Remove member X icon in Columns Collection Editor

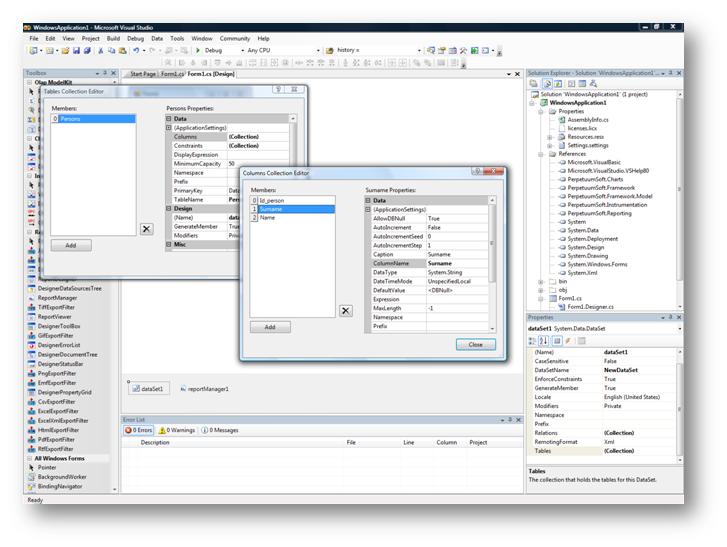[x=345, y=311]
